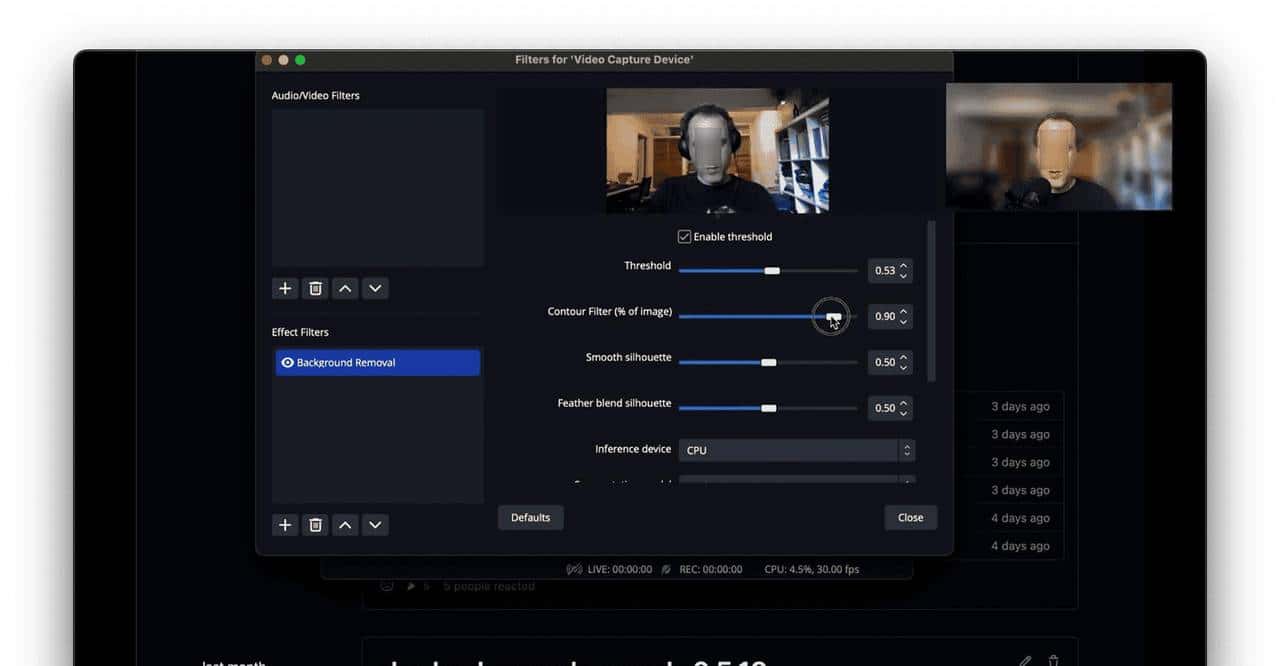Select the Background Removal filter row
This screenshot has height=666, width=1280.
click(x=378, y=362)
